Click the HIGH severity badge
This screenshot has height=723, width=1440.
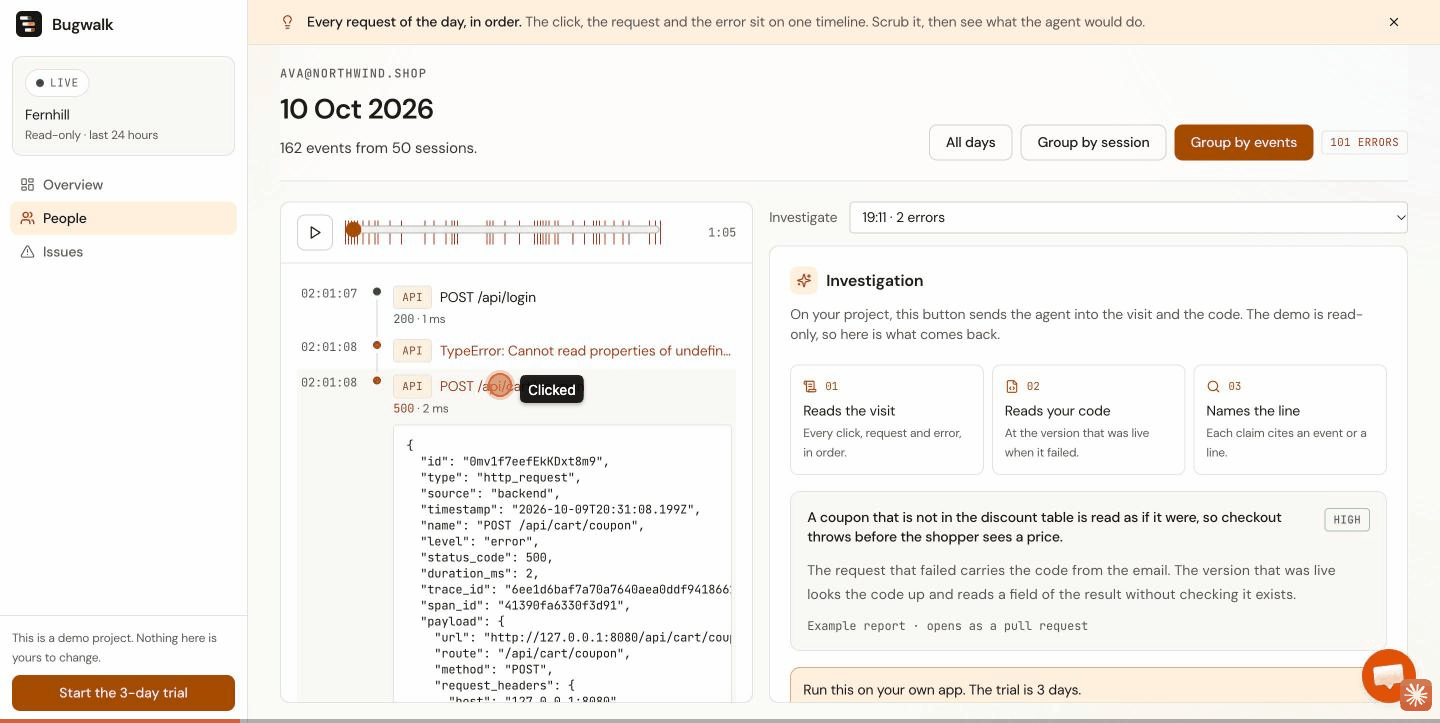point(1347,519)
